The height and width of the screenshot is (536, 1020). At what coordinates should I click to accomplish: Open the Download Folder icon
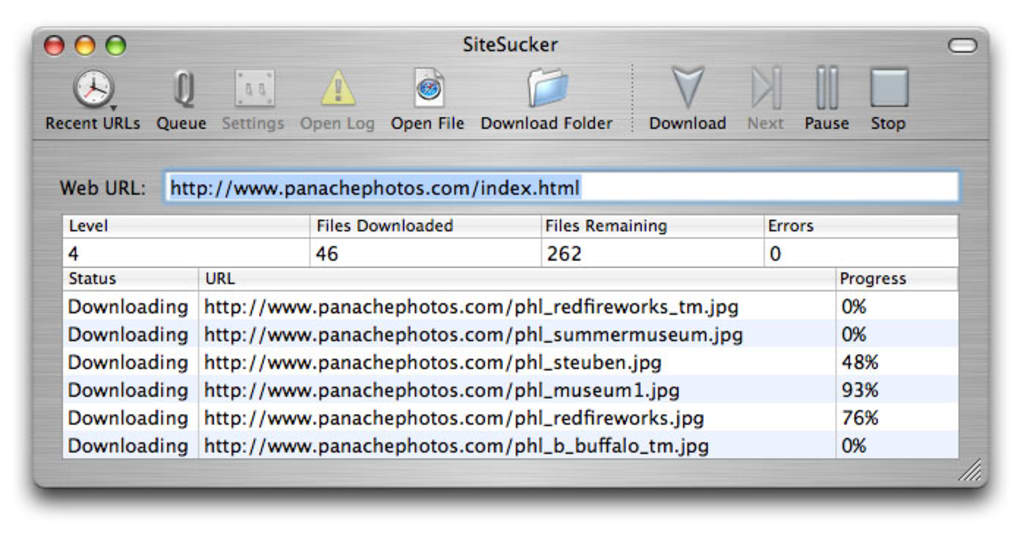click(x=546, y=88)
